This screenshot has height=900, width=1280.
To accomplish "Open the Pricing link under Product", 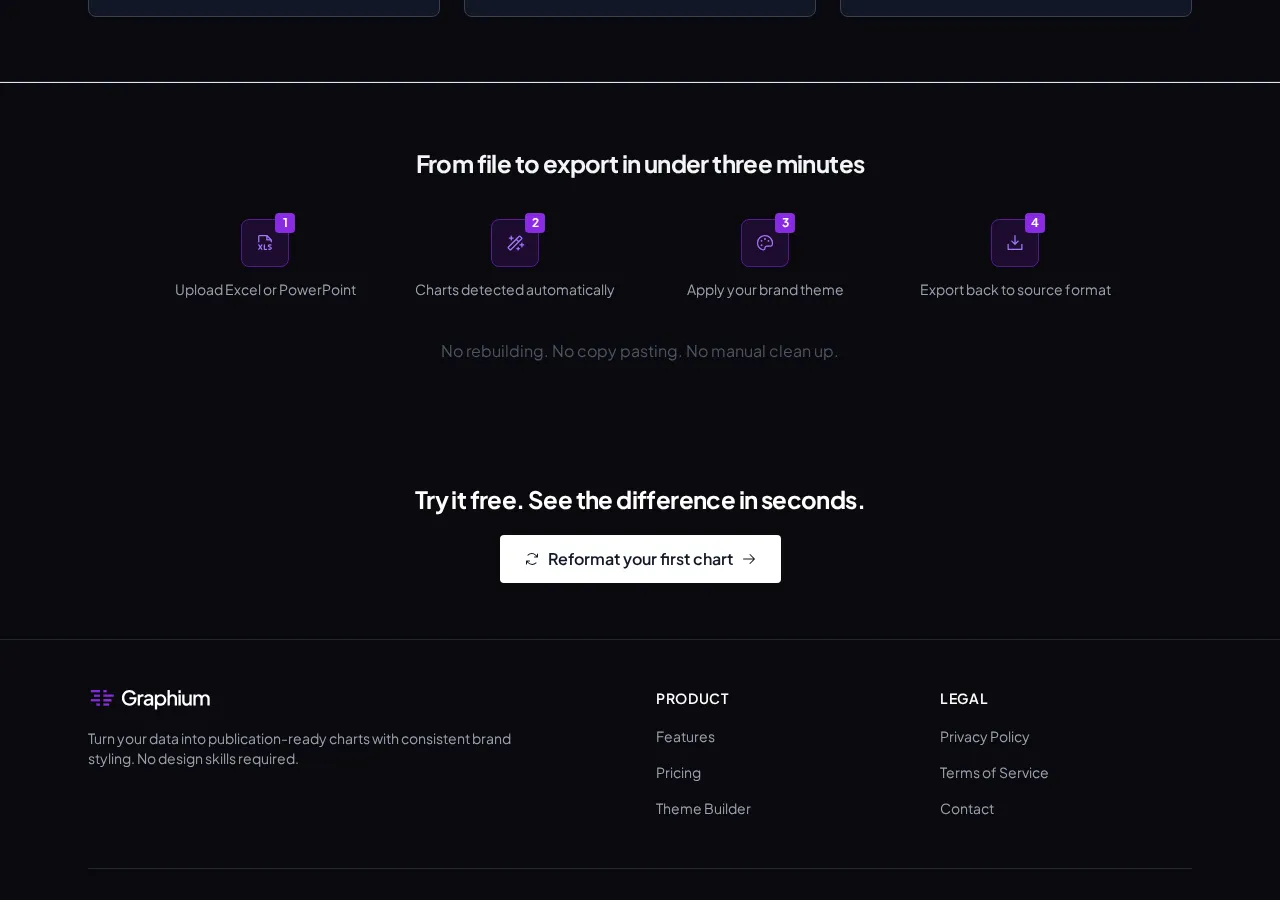I will tap(678, 773).
